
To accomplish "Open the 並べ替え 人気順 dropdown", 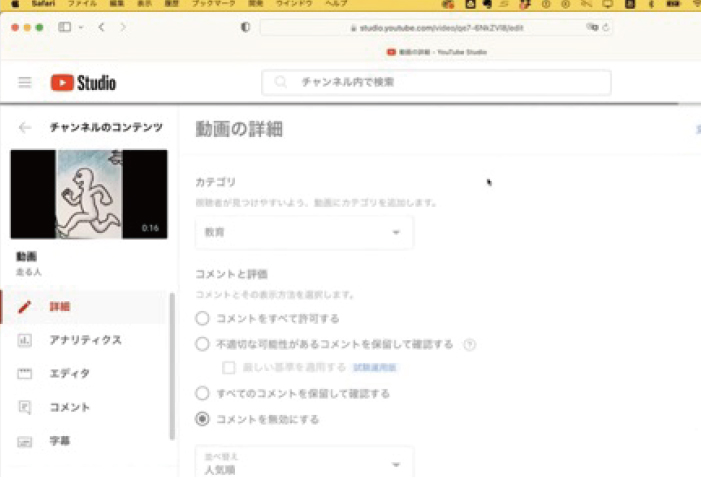I will [304, 463].
